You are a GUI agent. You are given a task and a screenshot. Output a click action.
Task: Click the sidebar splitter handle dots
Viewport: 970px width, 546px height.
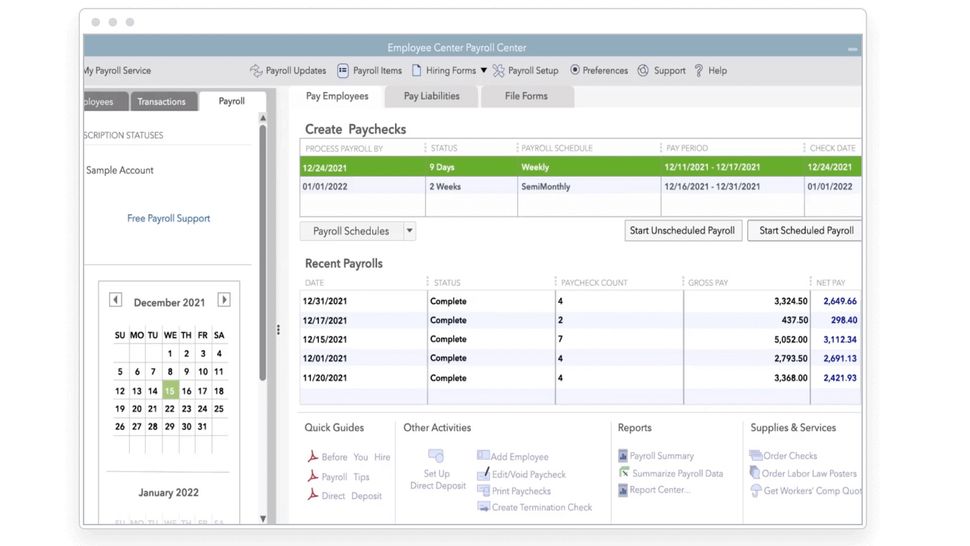click(x=278, y=330)
